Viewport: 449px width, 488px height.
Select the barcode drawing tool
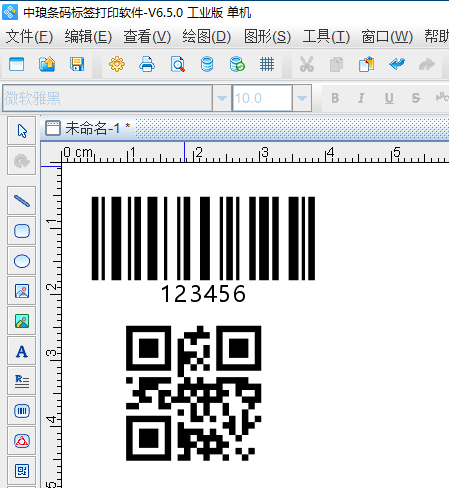pos(22,411)
